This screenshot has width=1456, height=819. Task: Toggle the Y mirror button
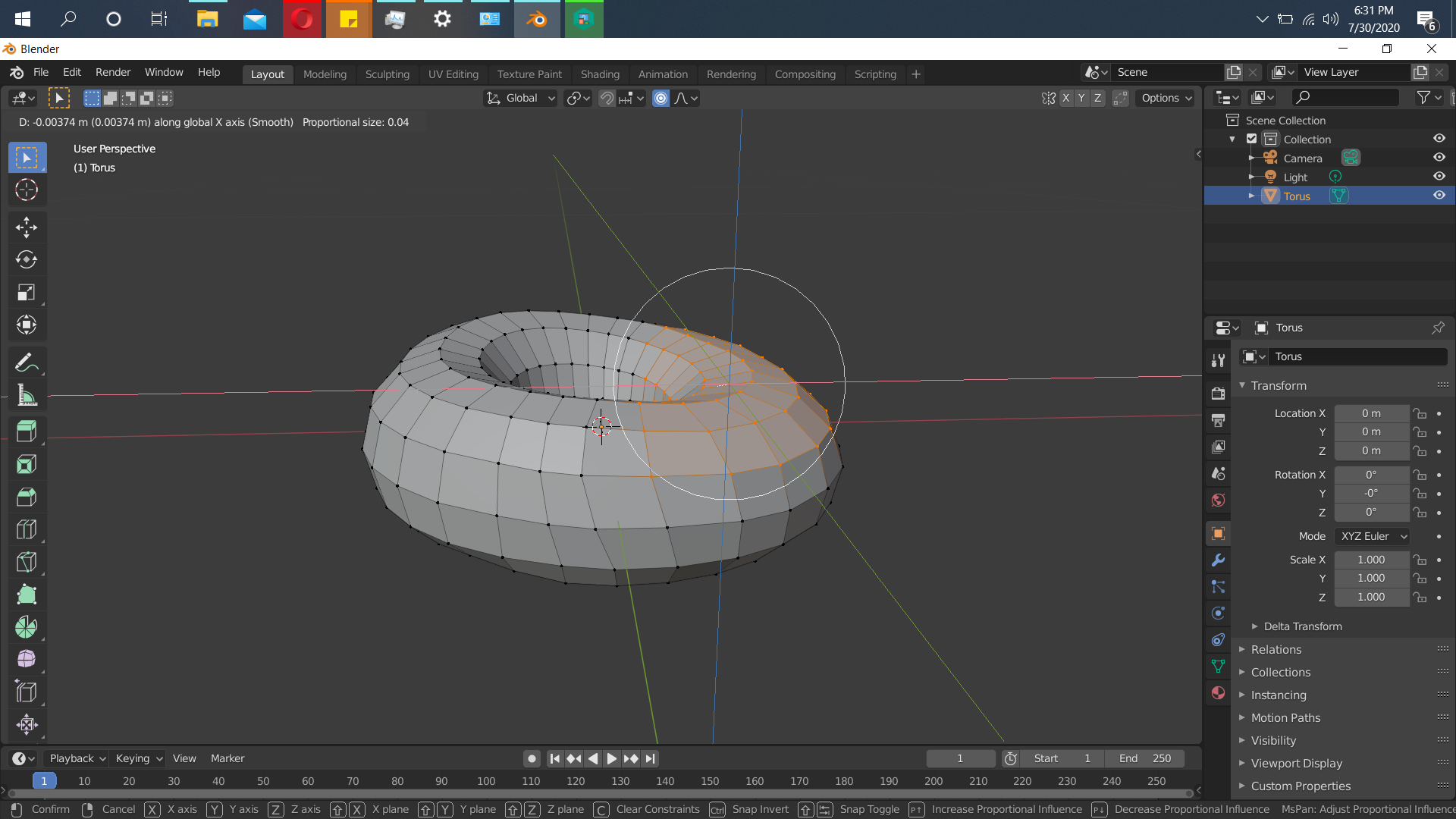1081,99
